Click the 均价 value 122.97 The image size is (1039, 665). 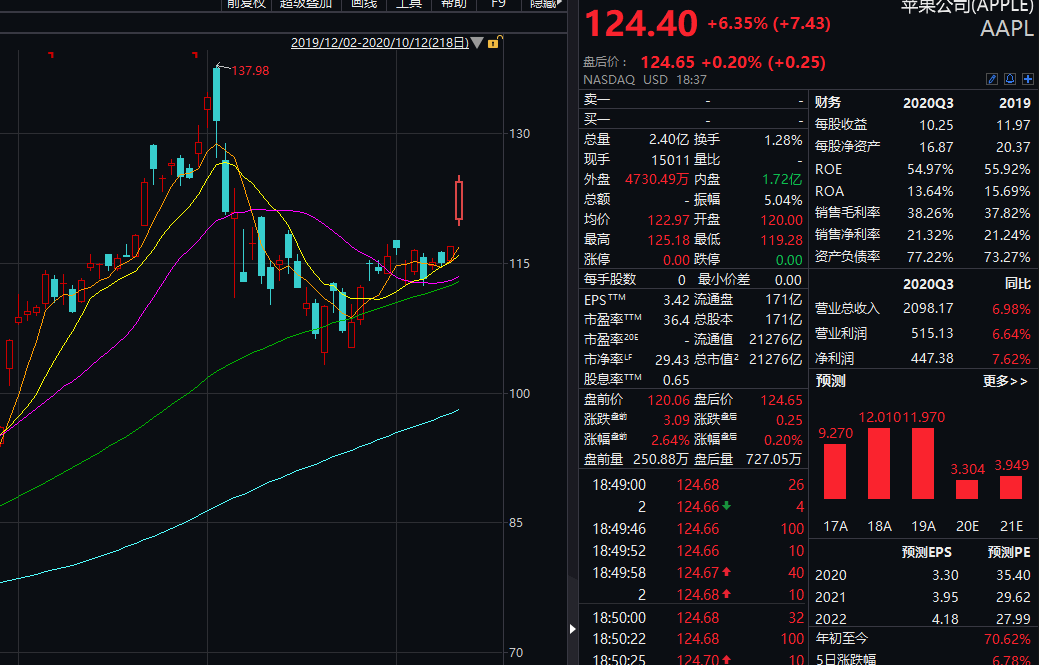[669, 219]
